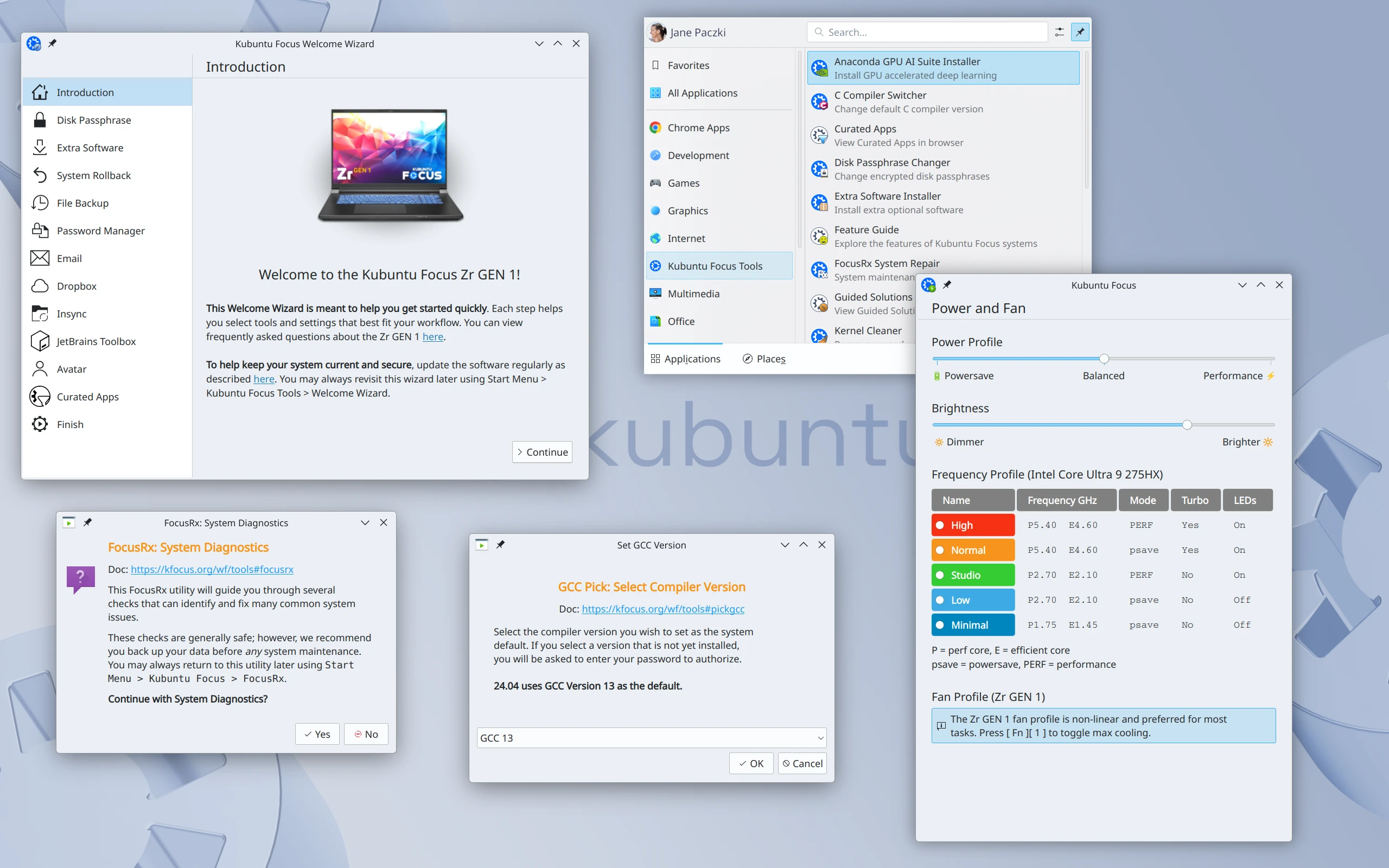Open Feature Guide application entry
This screenshot has height=868, width=1389.
[943, 236]
